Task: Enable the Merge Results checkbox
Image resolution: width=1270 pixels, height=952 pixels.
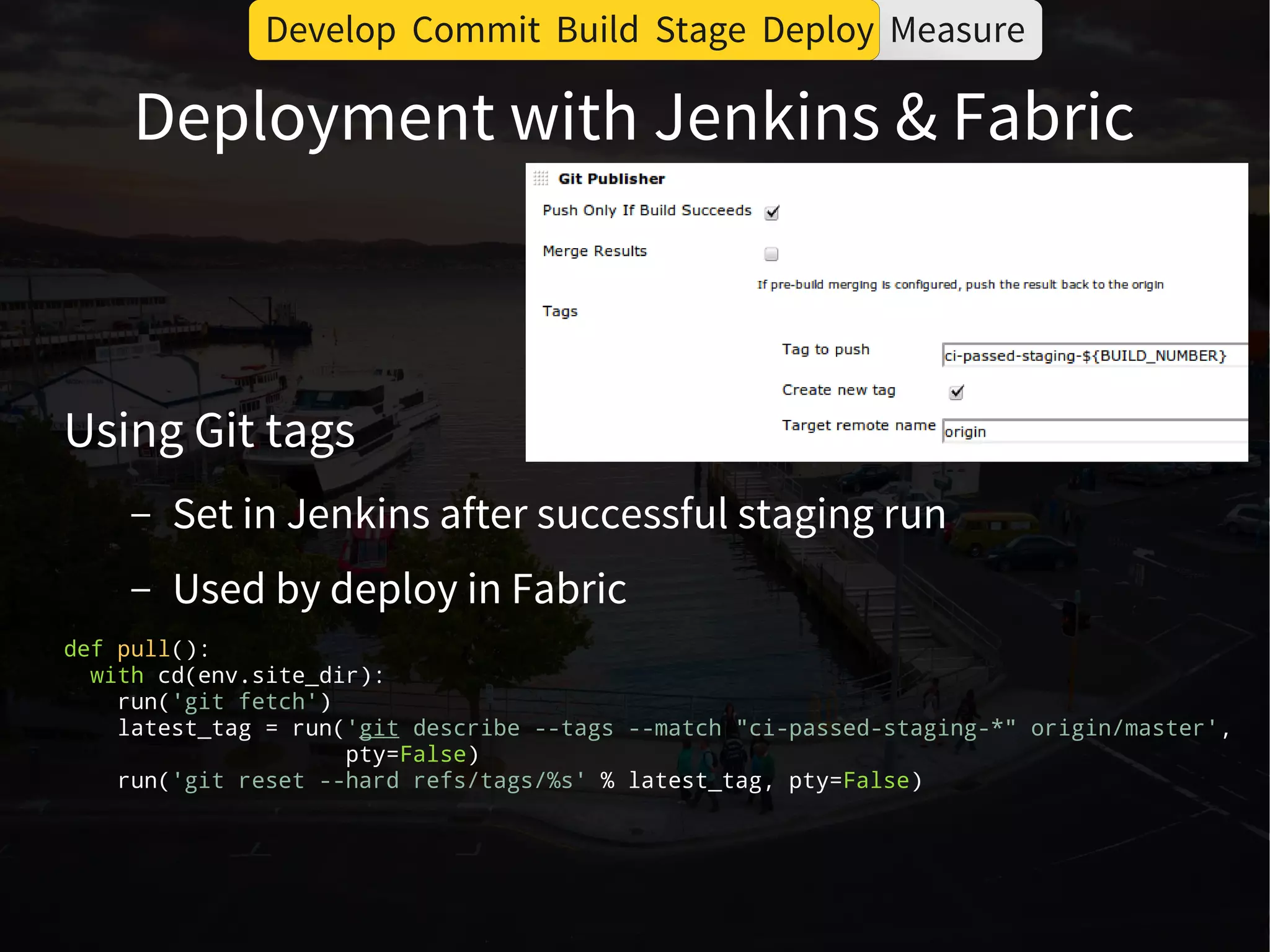Action: (x=771, y=254)
